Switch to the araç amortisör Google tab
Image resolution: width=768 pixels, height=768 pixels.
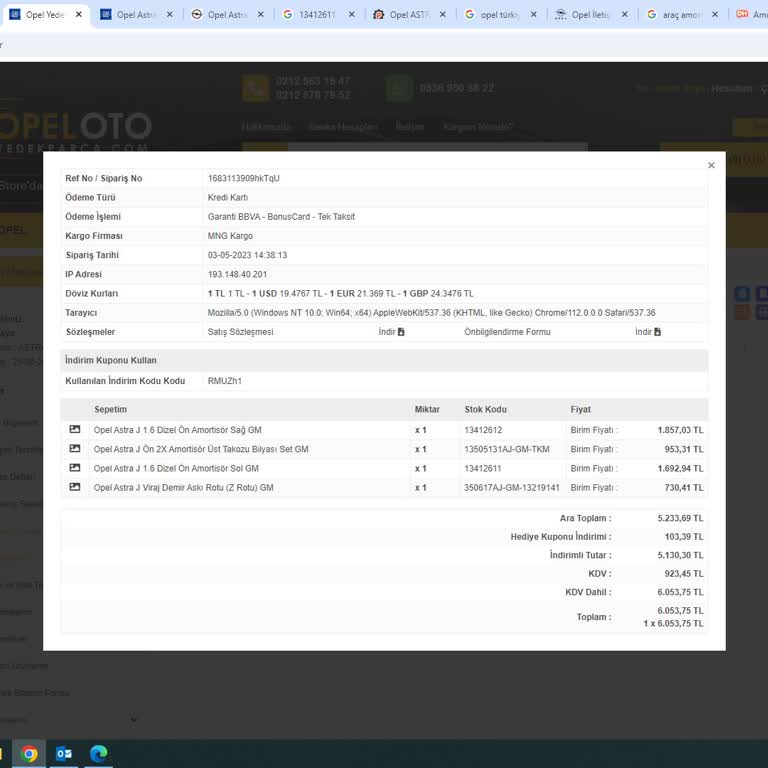681,15
